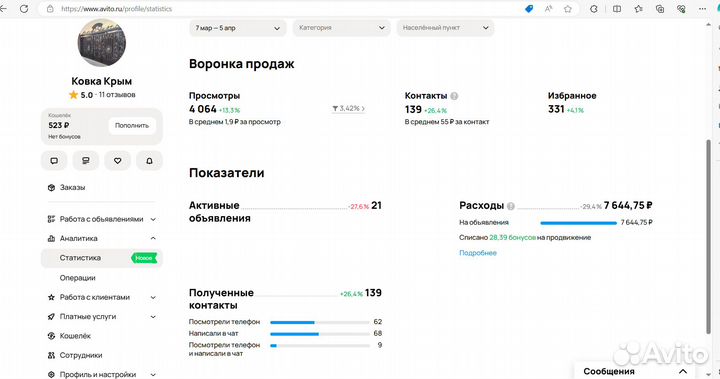
Task: Open split screen icon in toolbar
Action: (x=617, y=9)
